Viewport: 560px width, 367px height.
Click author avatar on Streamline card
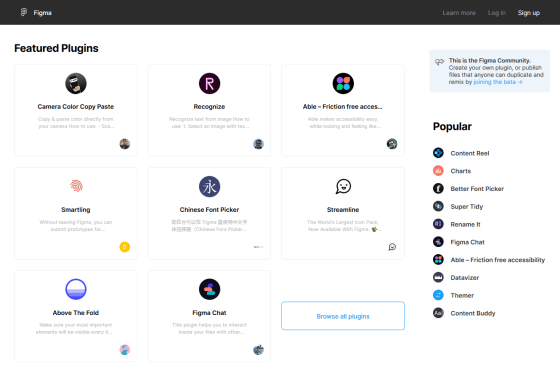(392, 247)
